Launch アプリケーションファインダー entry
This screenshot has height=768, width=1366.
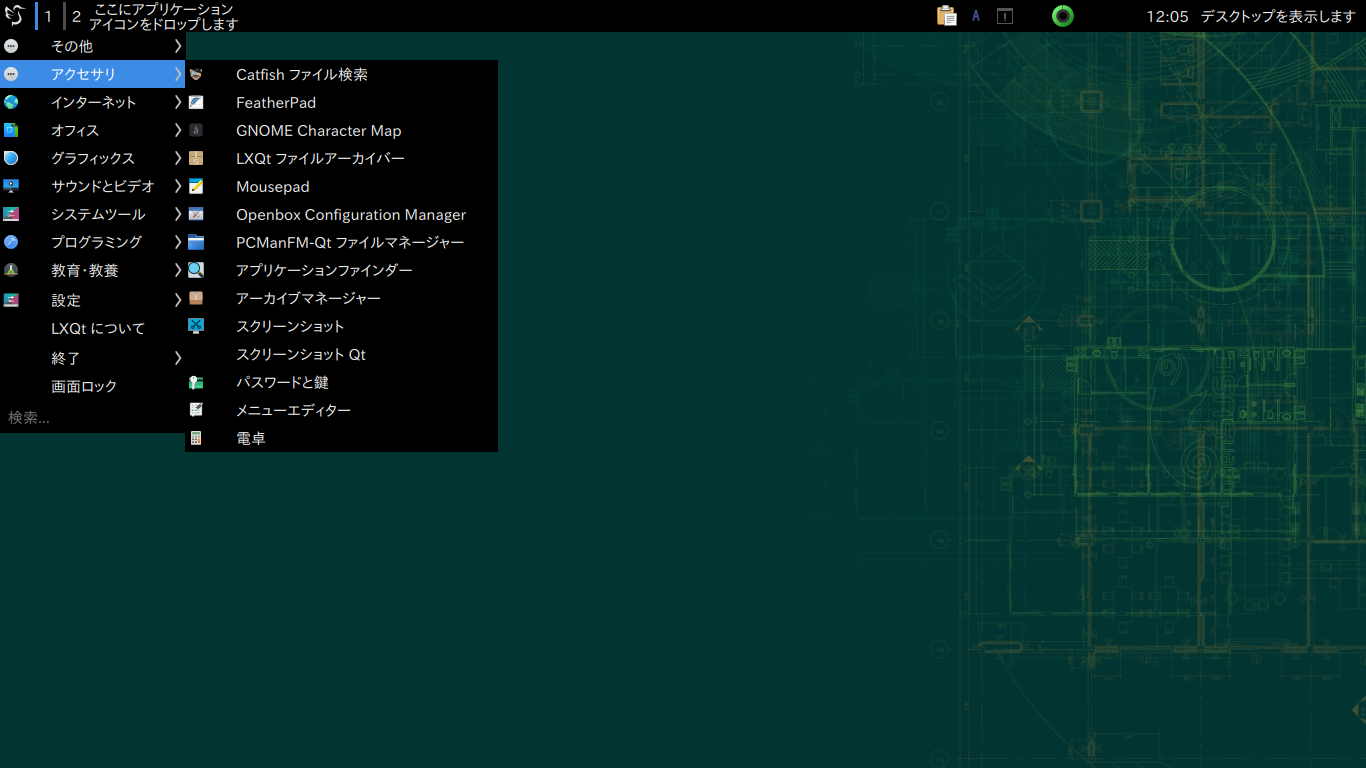click(341, 270)
